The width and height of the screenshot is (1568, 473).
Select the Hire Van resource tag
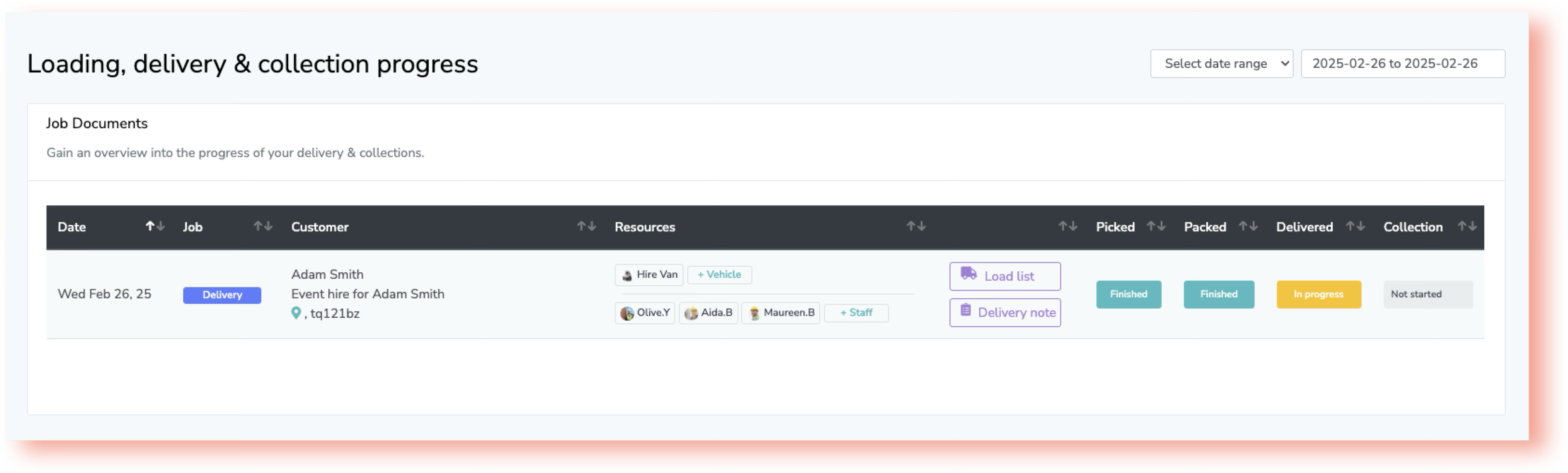(x=649, y=275)
